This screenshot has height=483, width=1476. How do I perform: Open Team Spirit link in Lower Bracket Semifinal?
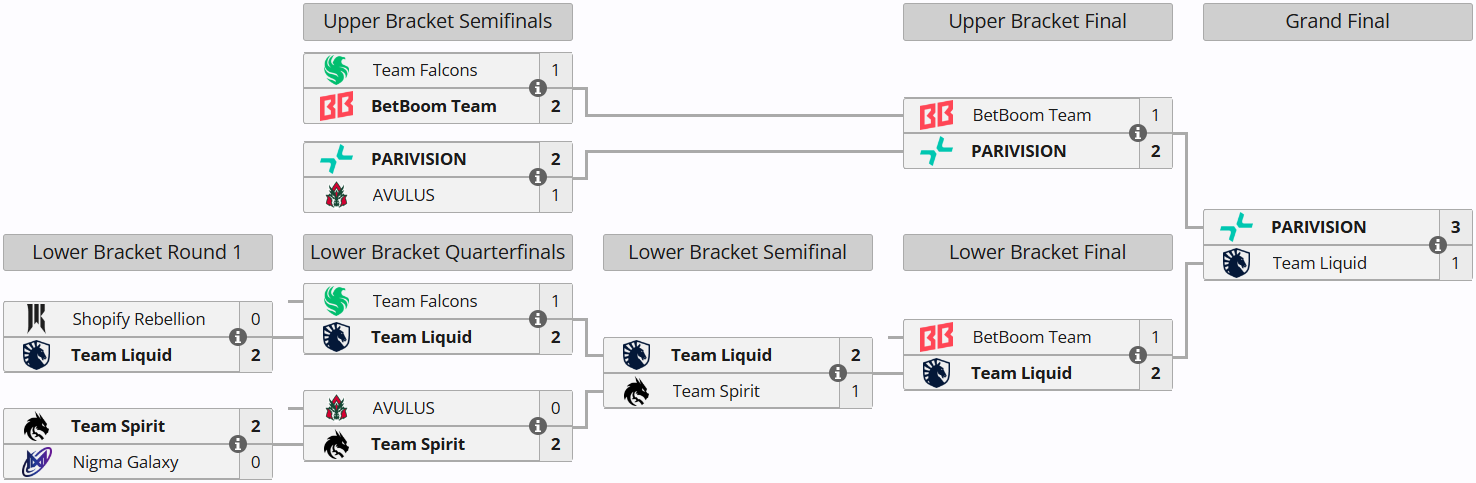click(715, 391)
